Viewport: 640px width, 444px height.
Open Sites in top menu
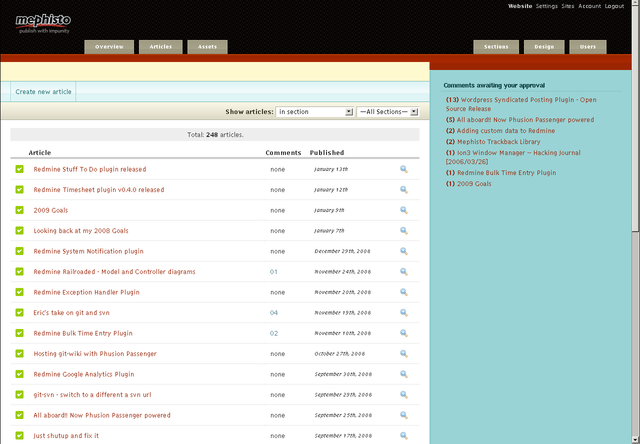coord(568,6)
